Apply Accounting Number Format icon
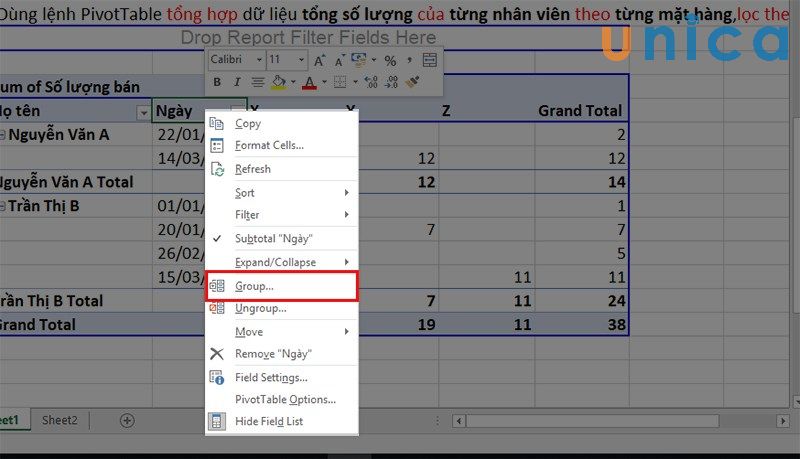 coord(359,60)
